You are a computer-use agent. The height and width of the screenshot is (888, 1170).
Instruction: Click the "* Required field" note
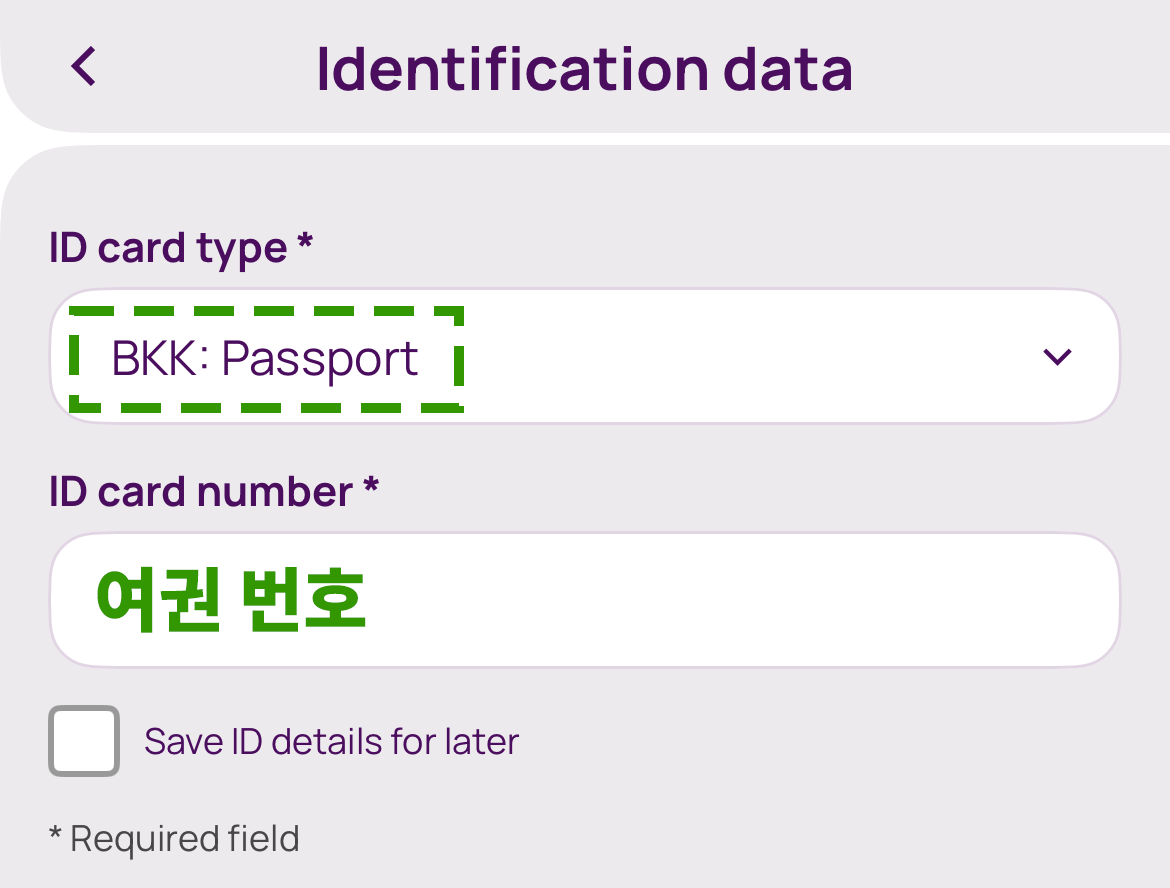coord(174,838)
